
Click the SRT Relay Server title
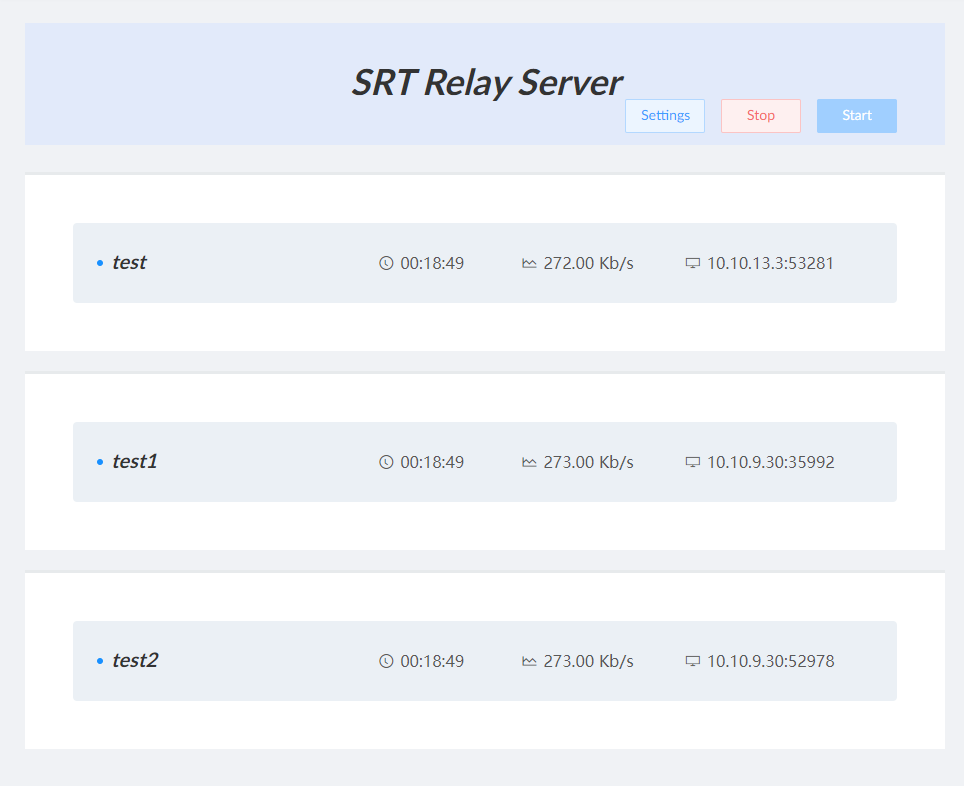point(487,83)
